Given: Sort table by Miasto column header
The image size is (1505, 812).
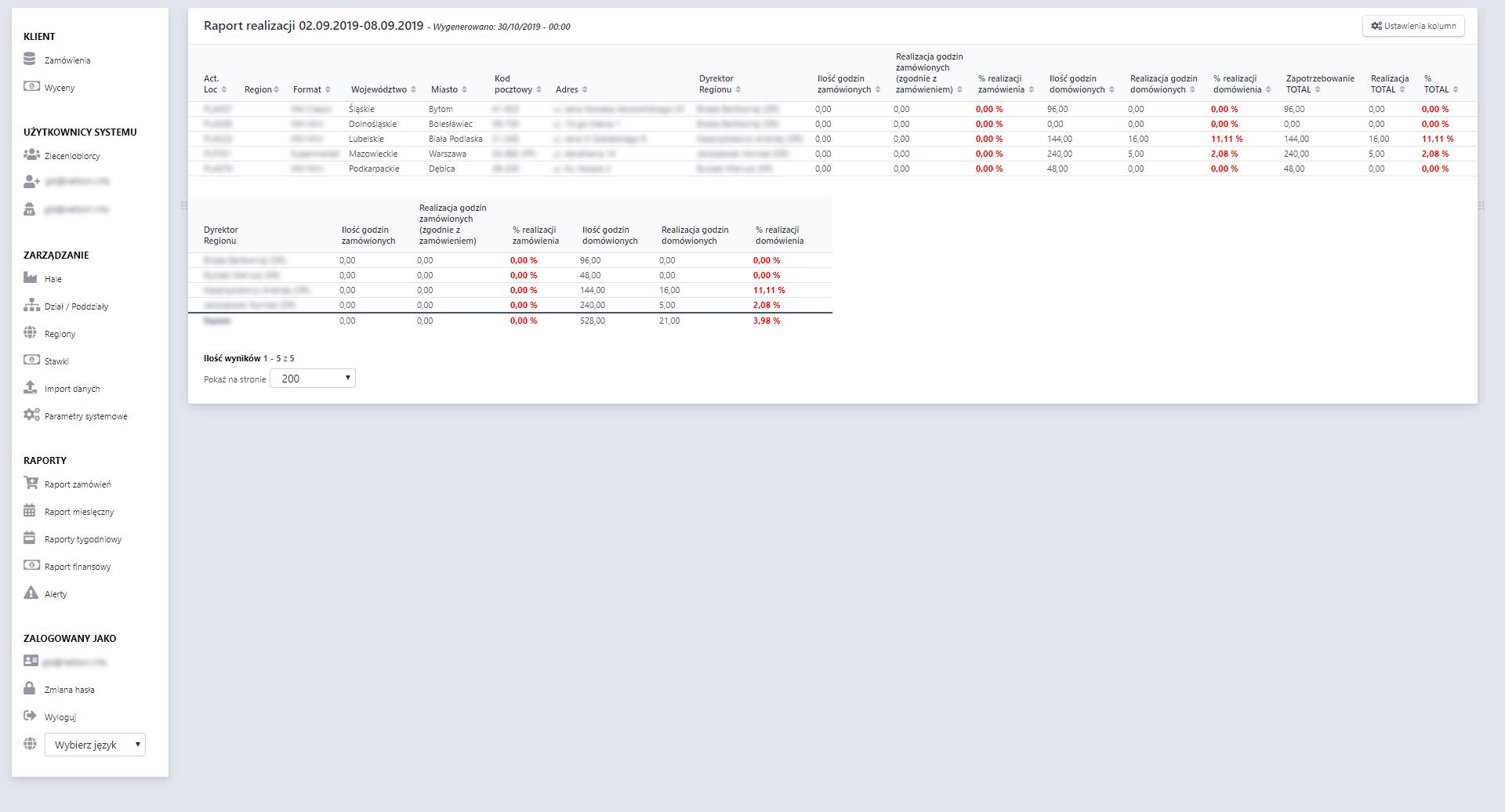Looking at the screenshot, I should point(448,89).
